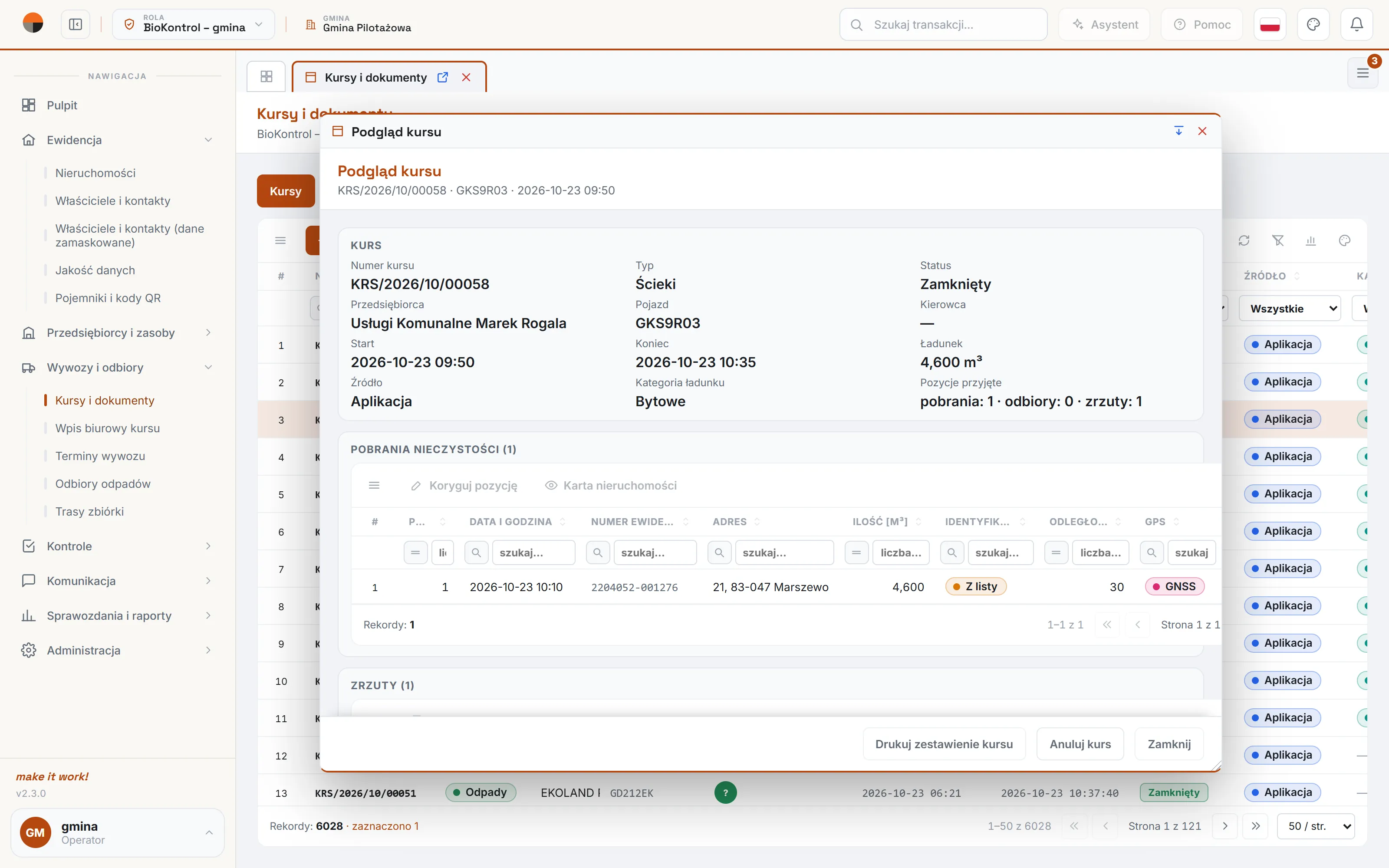The width and height of the screenshot is (1389, 868).
Task: Open the Pomoc help button
Action: [1202, 25]
